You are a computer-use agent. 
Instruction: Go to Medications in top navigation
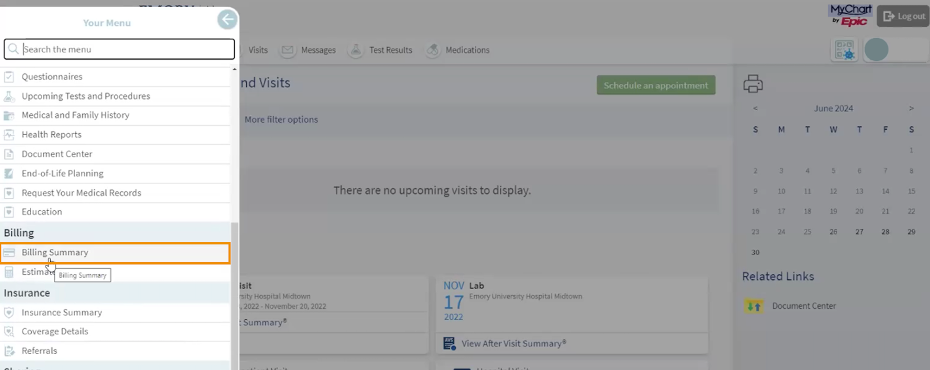[467, 50]
